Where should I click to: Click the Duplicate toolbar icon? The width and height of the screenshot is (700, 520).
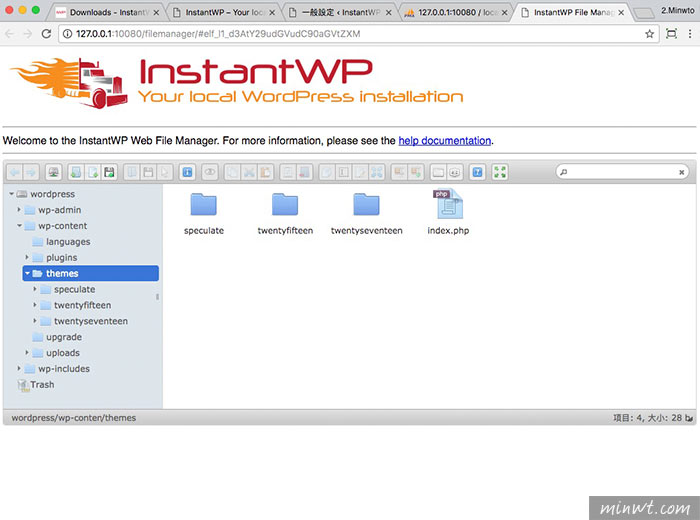pyautogui.click(x=327, y=172)
